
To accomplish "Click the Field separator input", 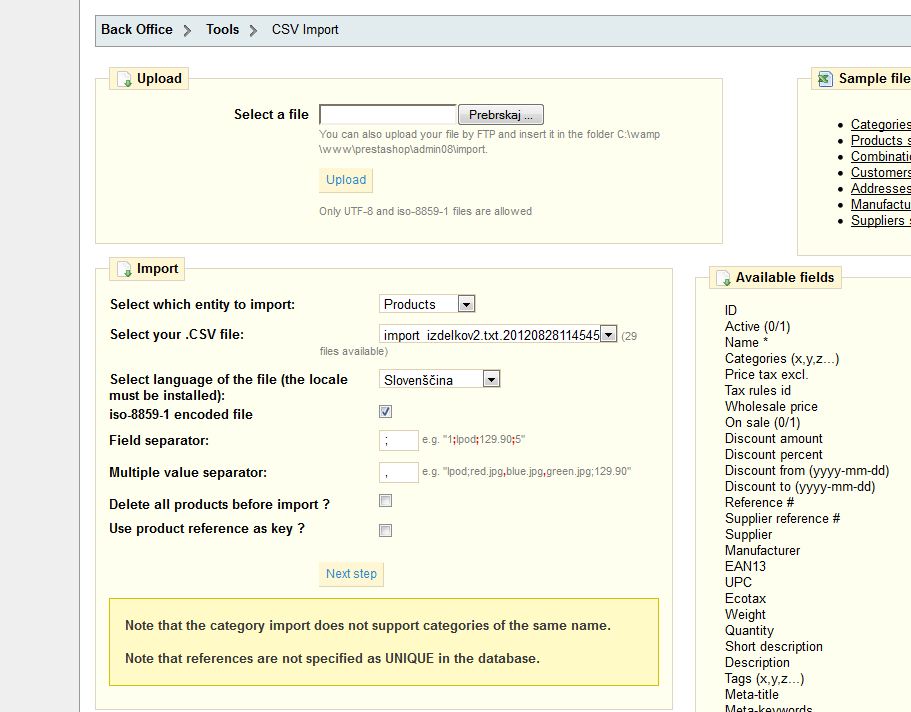I will [x=399, y=441].
